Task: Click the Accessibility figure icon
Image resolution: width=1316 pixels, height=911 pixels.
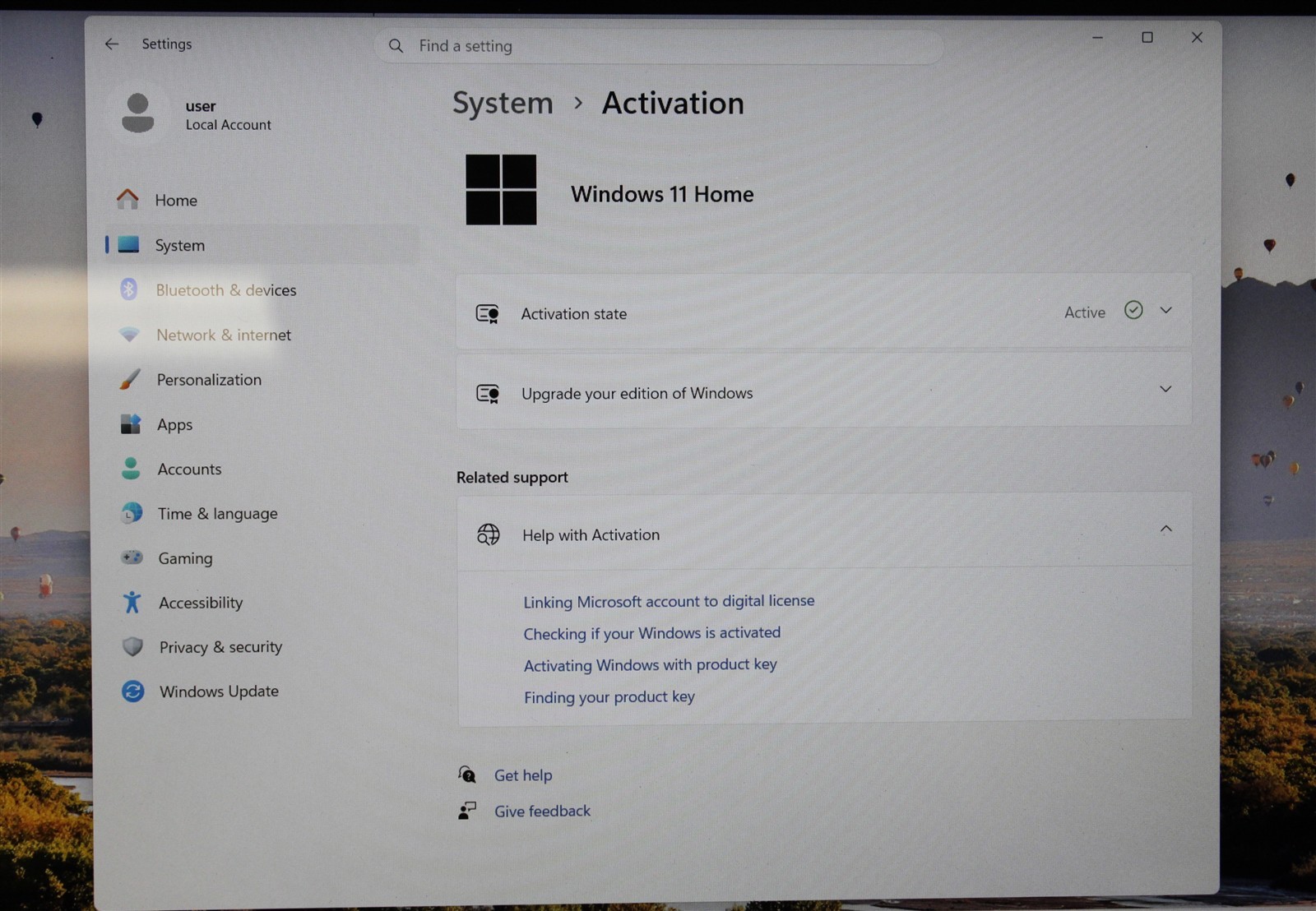Action: [x=132, y=603]
